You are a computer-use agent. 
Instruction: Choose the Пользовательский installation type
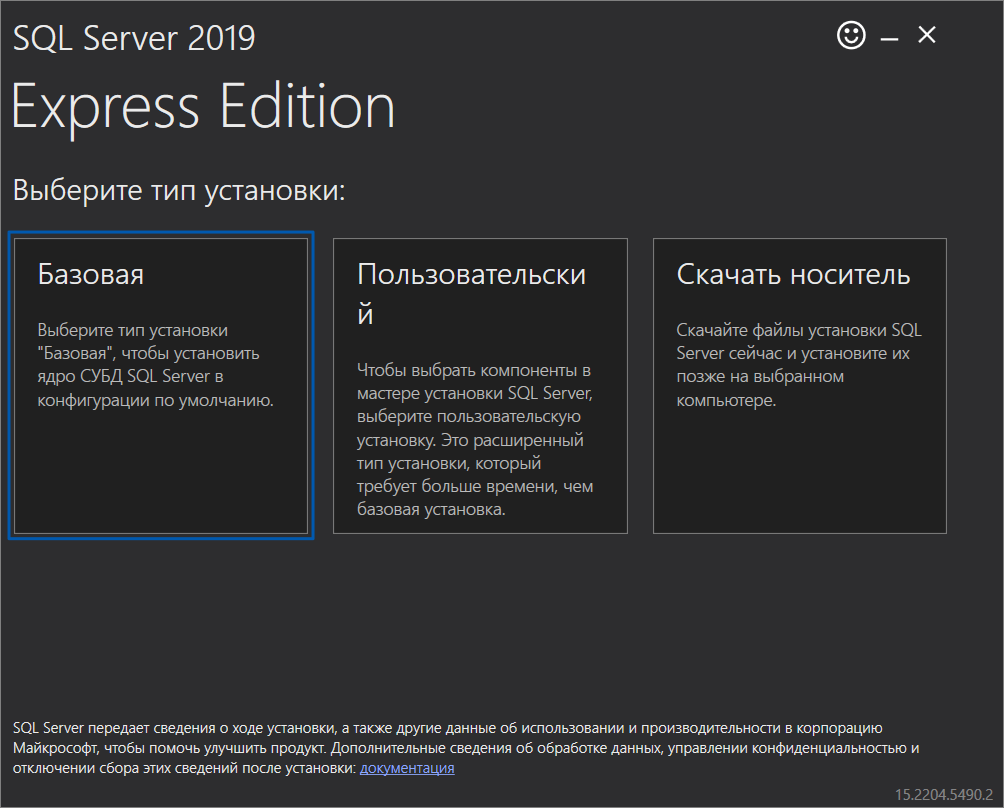pyautogui.click(x=480, y=385)
